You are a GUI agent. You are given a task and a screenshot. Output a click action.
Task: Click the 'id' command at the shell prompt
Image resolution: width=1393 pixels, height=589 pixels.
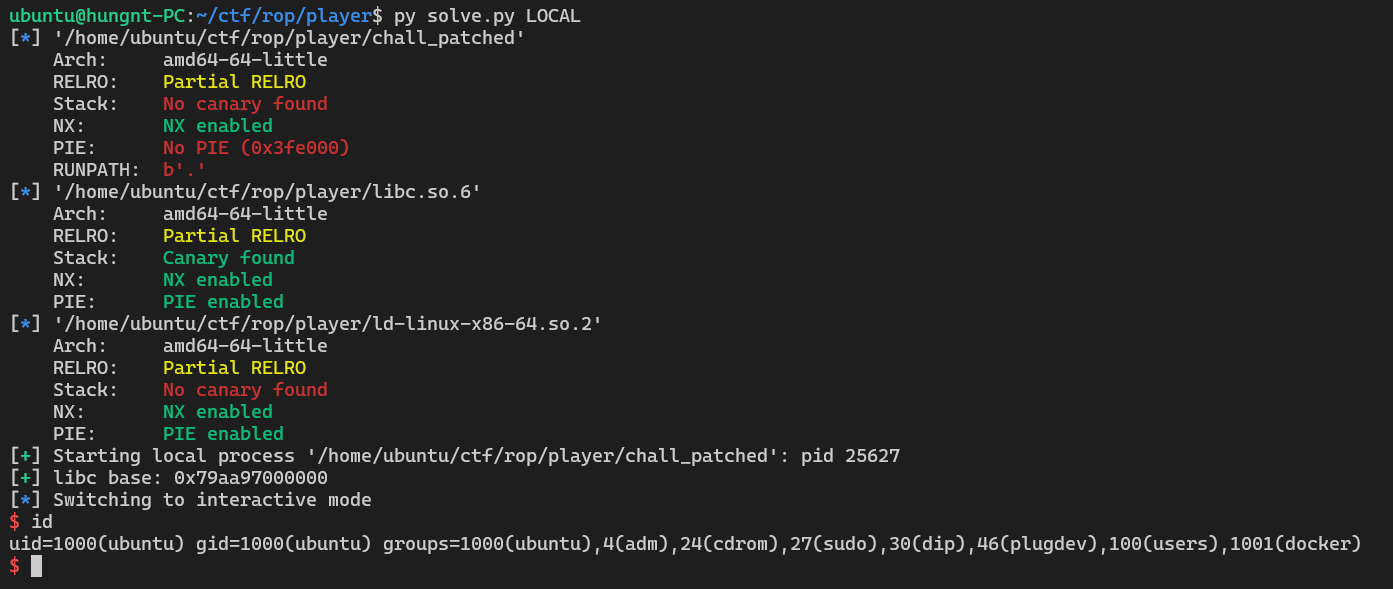[42, 522]
